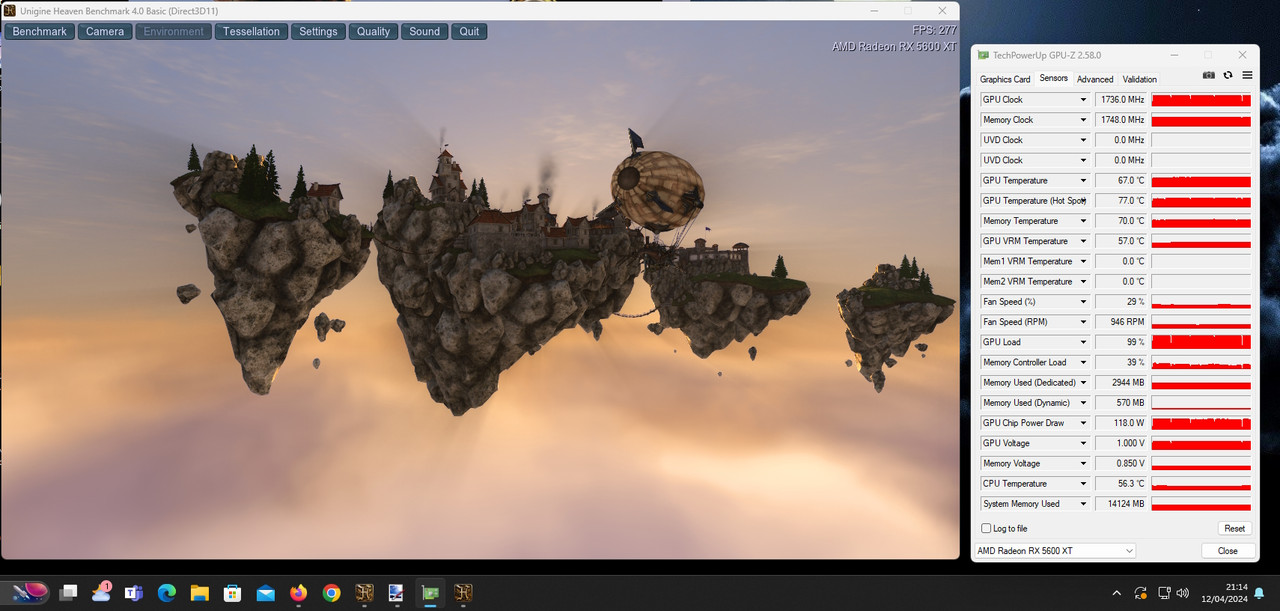Open File Explorer from the taskbar

click(200, 593)
